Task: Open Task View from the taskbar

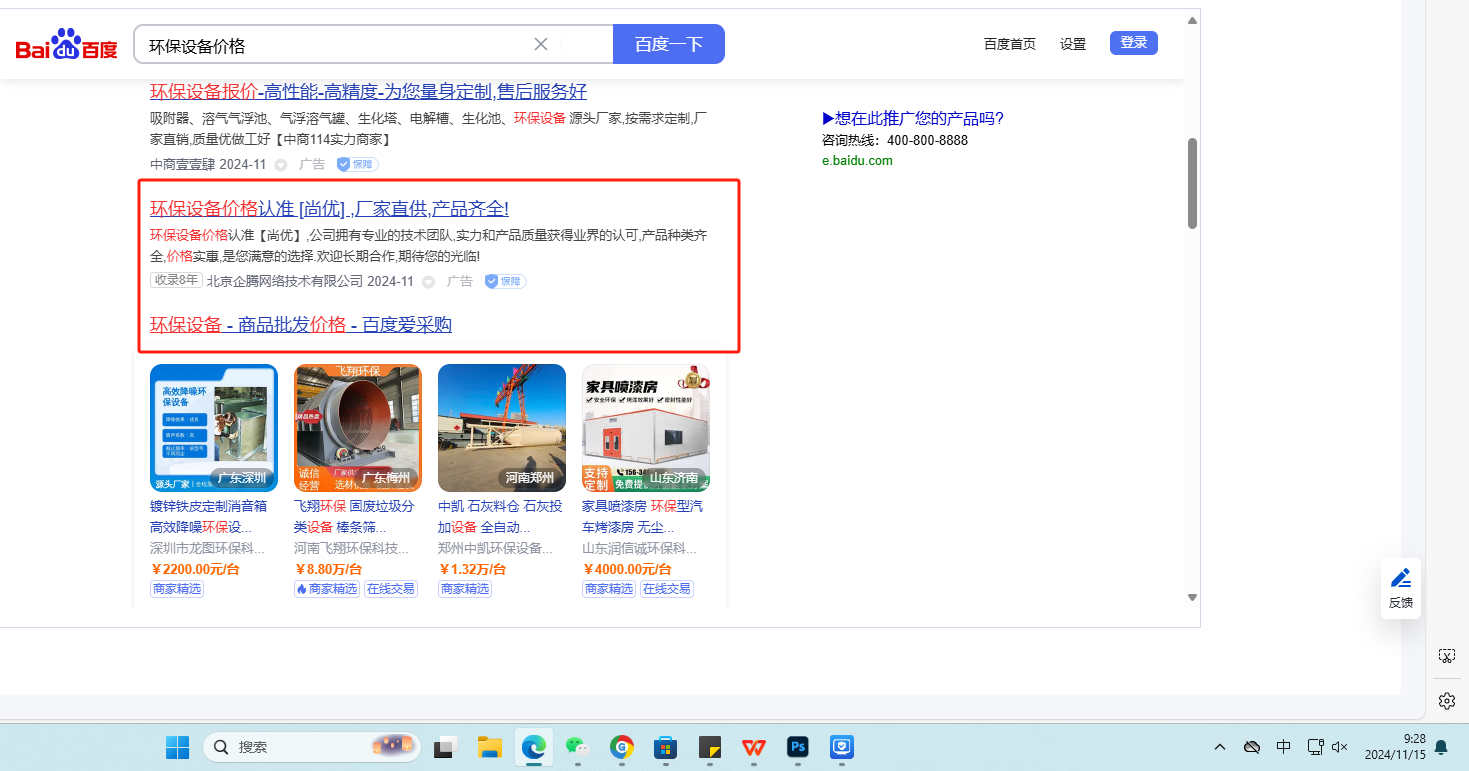Action: point(445,747)
